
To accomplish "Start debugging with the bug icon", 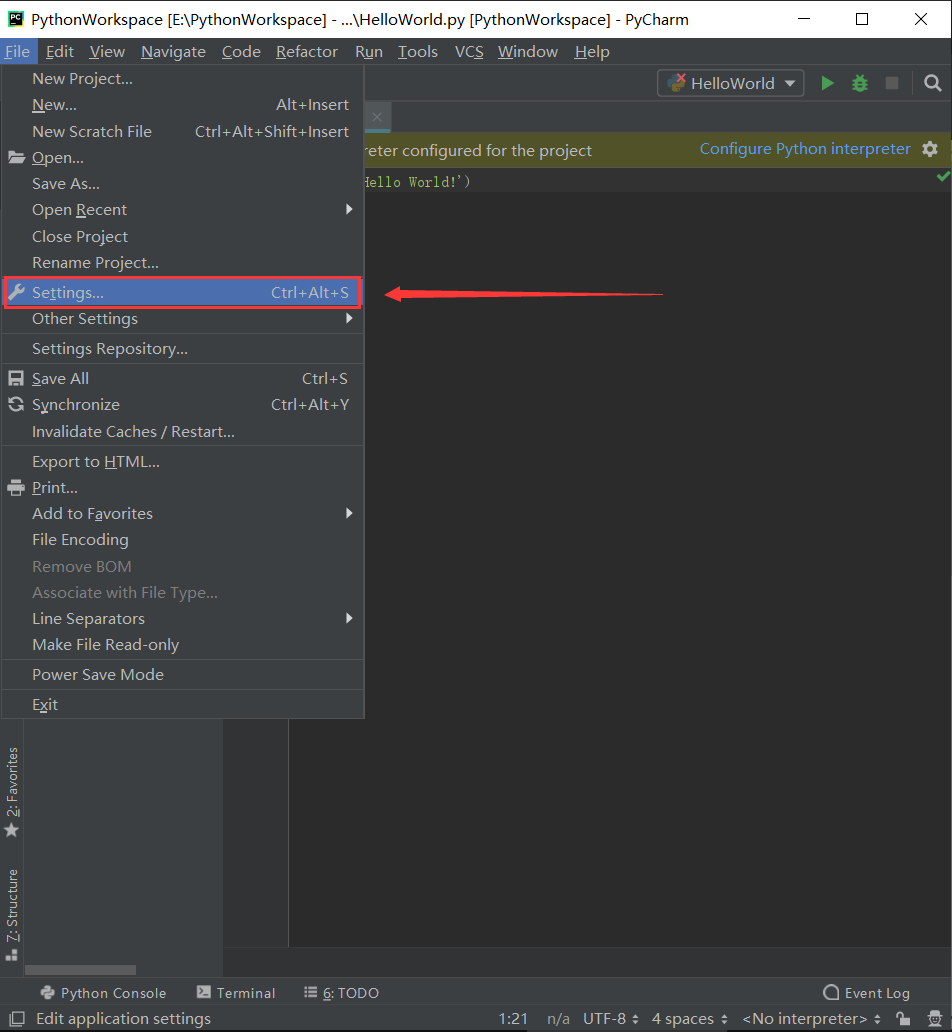I will [x=859, y=83].
